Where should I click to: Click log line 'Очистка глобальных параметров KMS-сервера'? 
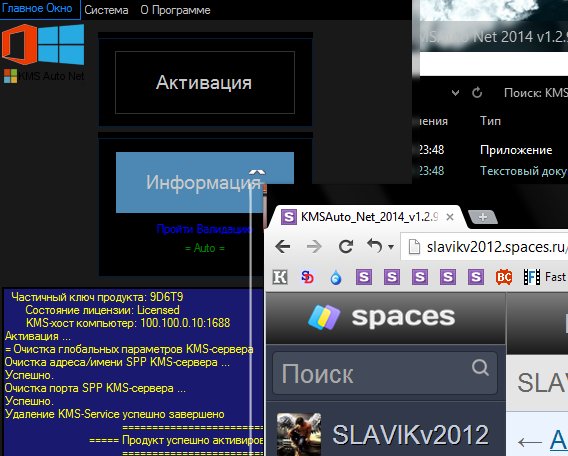pyautogui.click(x=133, y=349)
